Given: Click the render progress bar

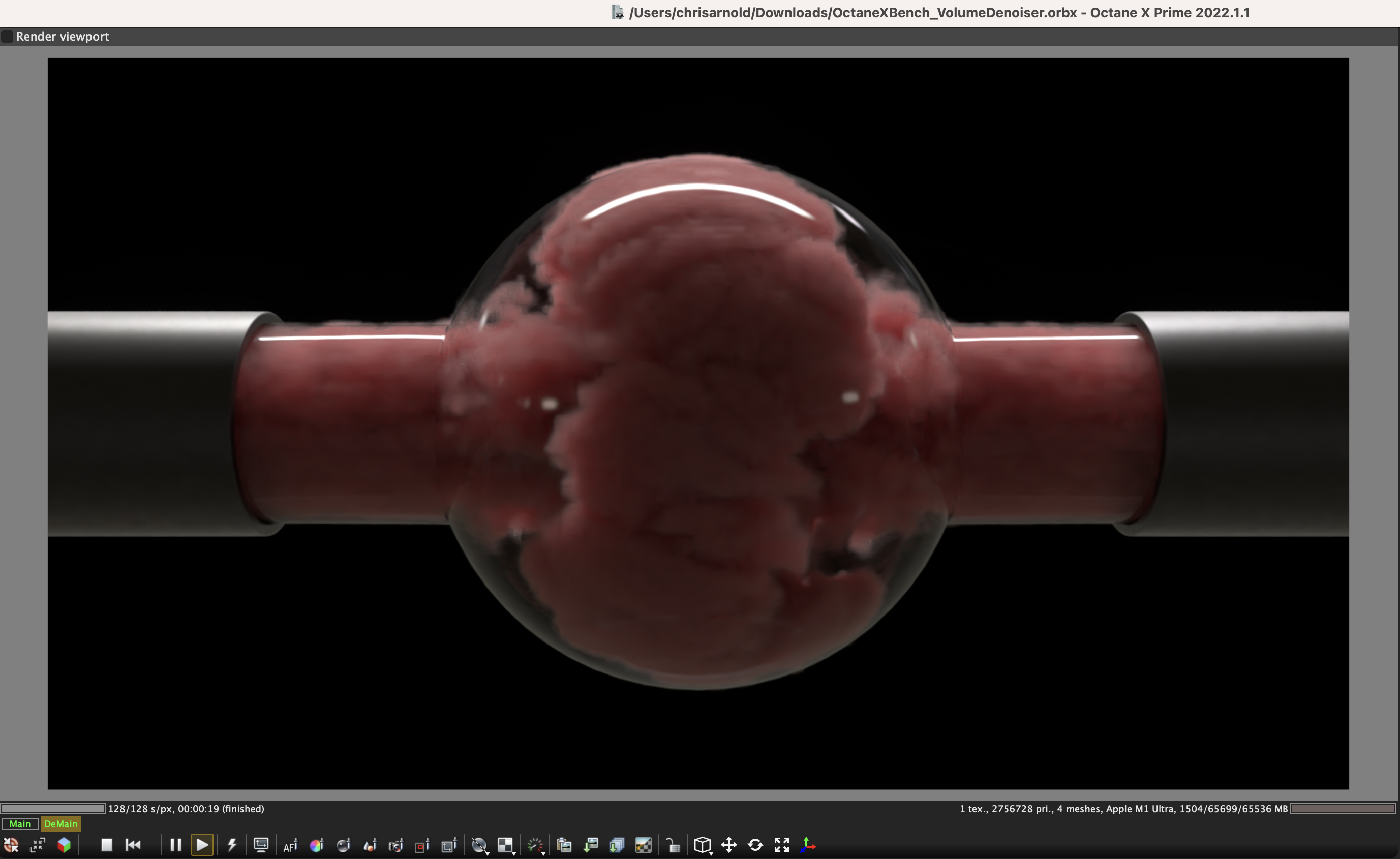Looking at the screenshot, I should tap(53, 809).
